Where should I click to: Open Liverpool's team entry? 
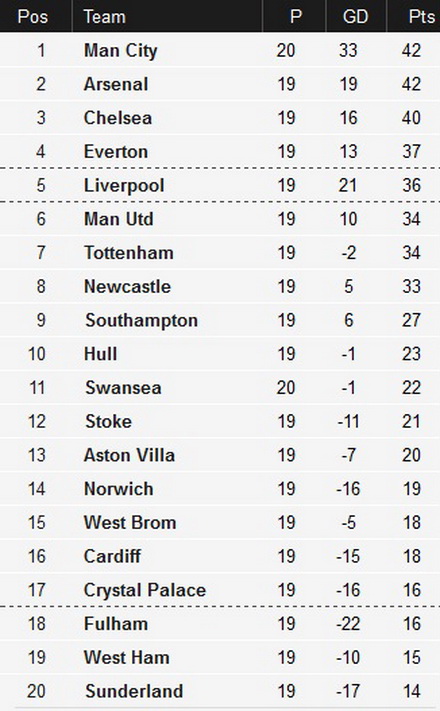point(124,185)
